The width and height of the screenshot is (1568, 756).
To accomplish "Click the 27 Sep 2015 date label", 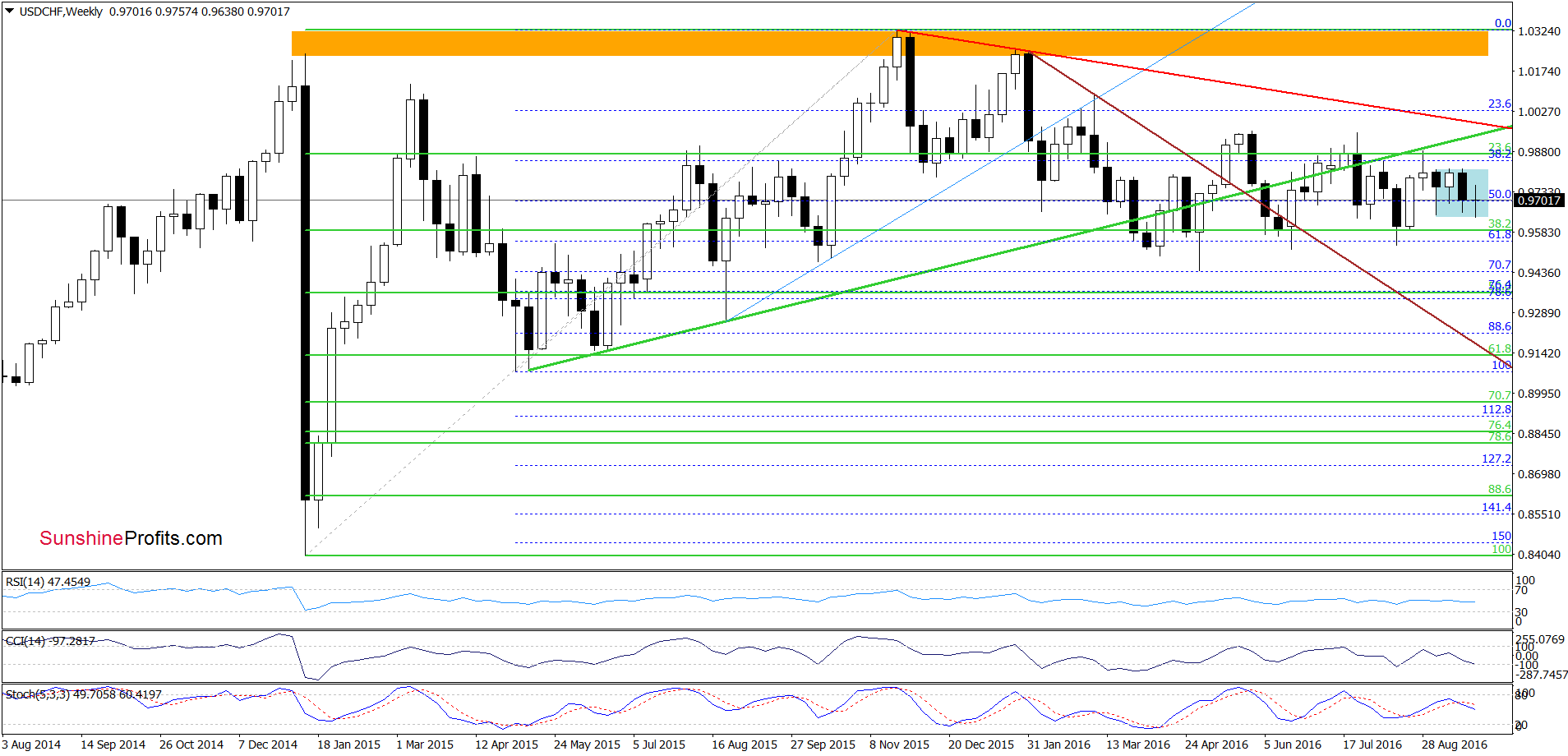I will point(823,744).
